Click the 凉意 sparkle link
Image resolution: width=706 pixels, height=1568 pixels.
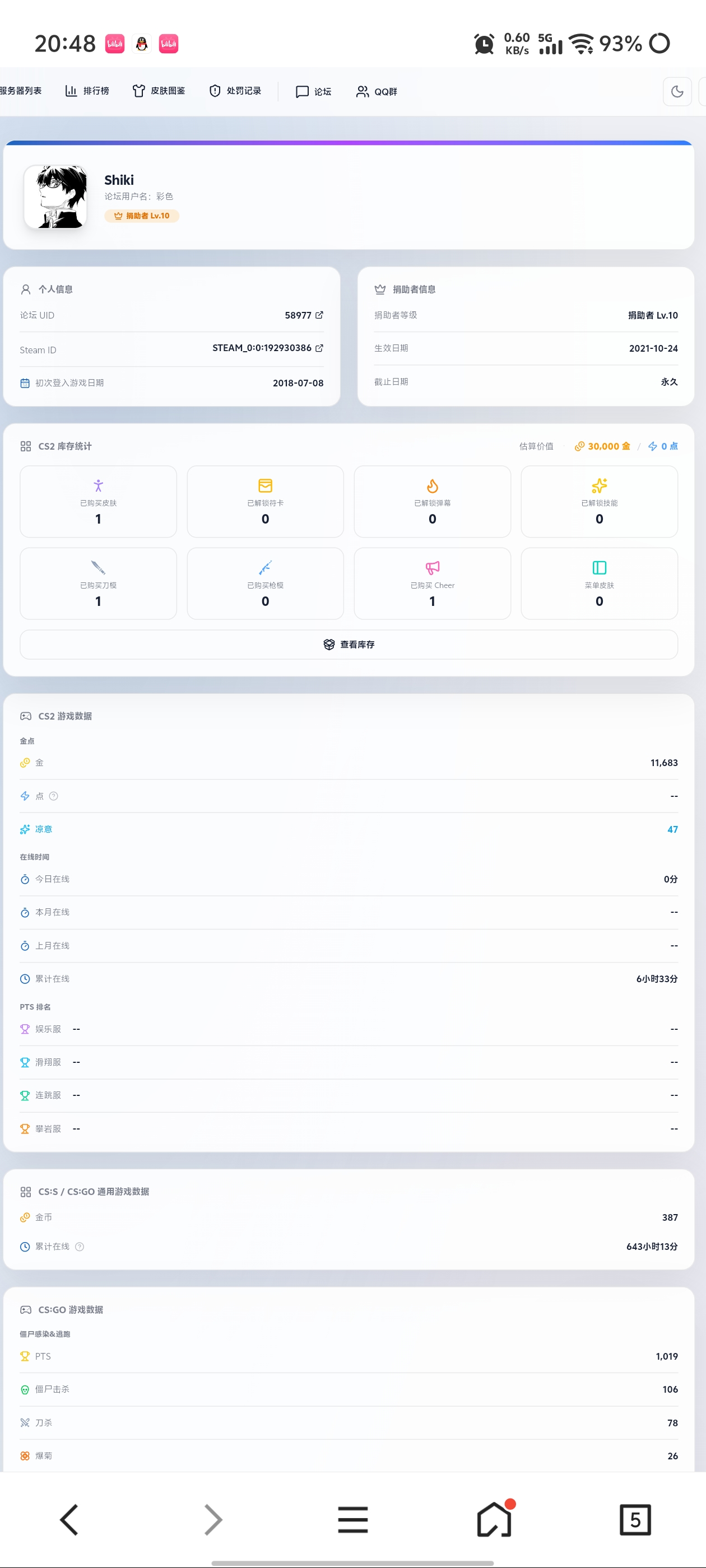point(36,830)
